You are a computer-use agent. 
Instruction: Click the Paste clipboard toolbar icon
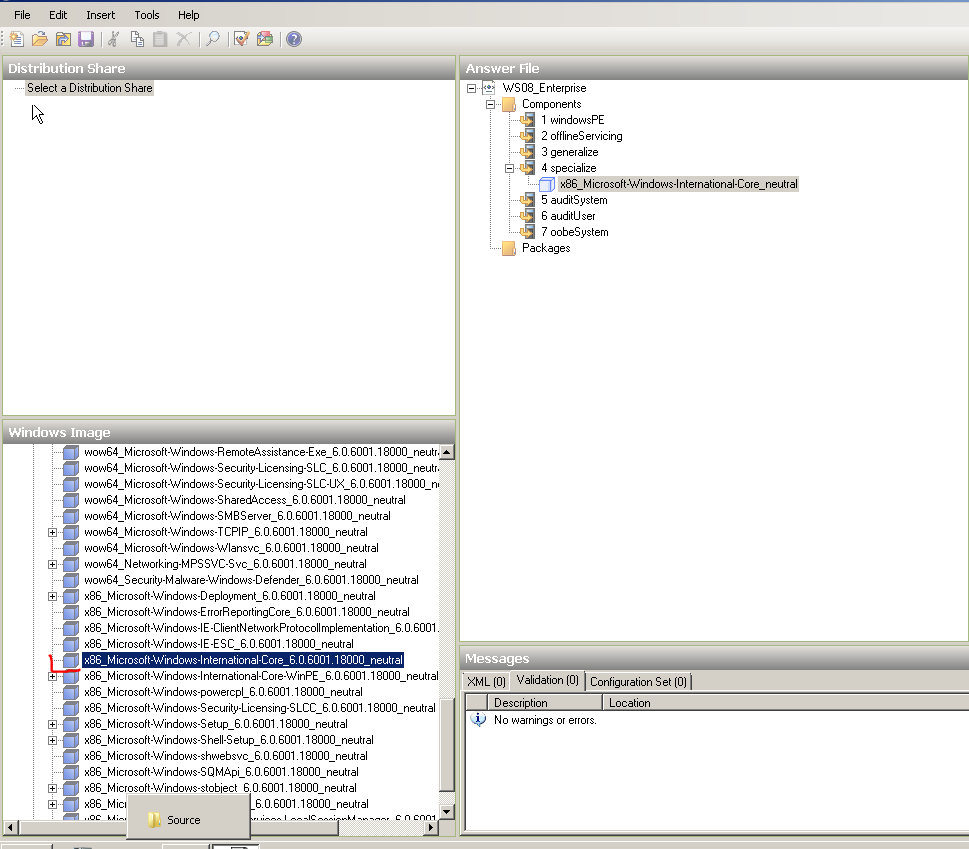click(x=160, y=40)
